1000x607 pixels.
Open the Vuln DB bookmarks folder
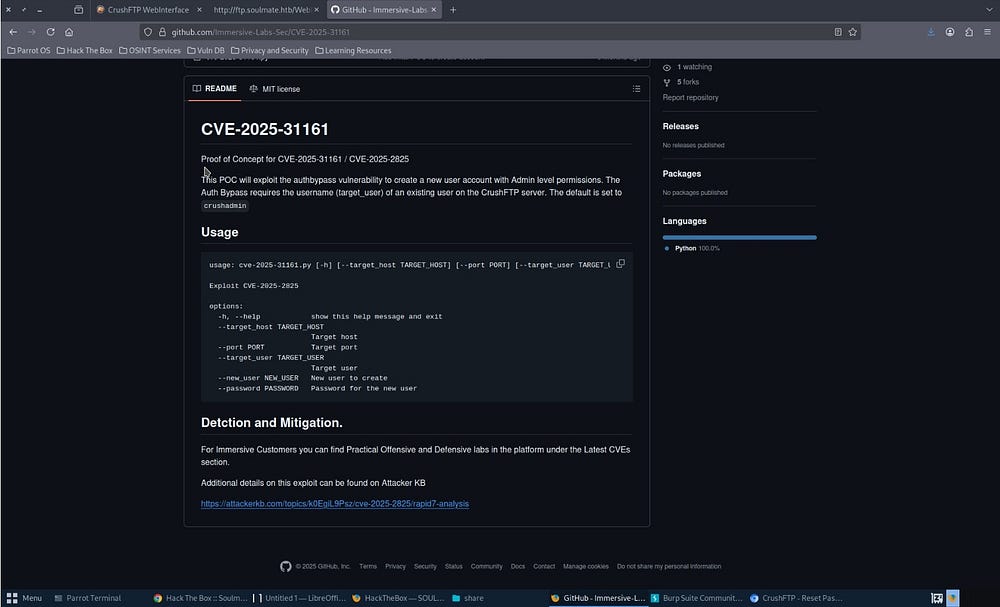coord(205,50)
